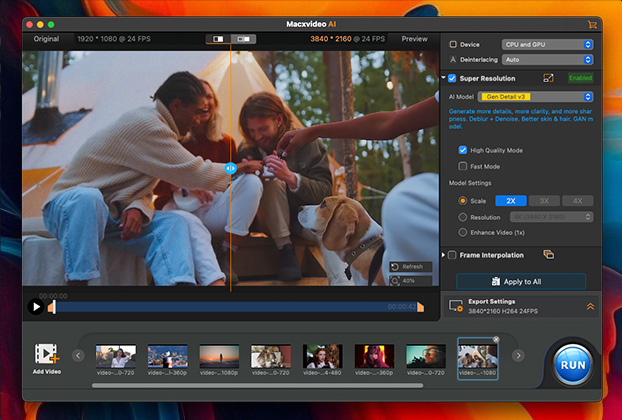
Task: Select the Scale radio button
Action: point(463,201)
